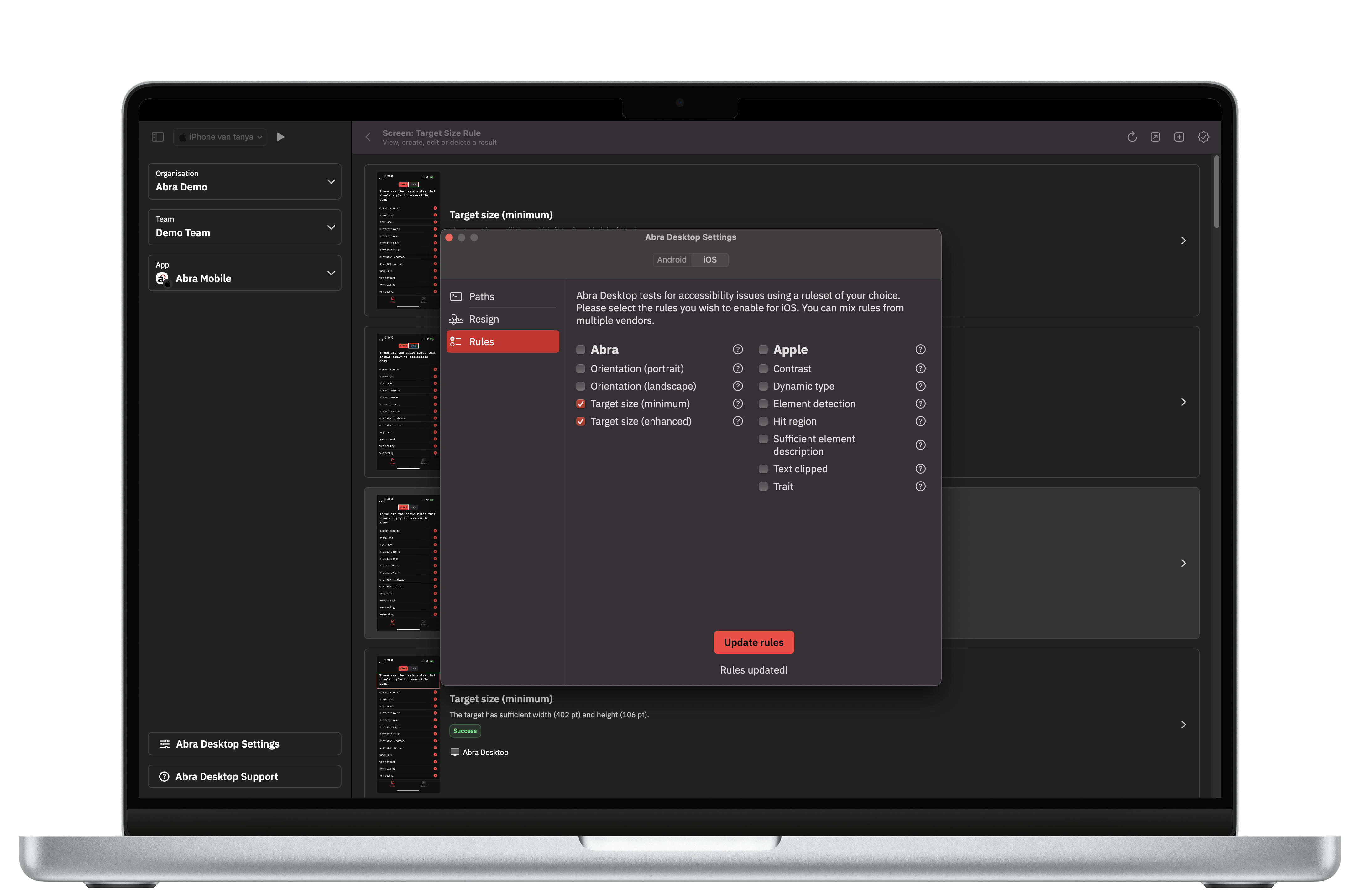Open Abra Desktop Settings from sidebar
The image size is (1360, 896).
coord(244,743)
